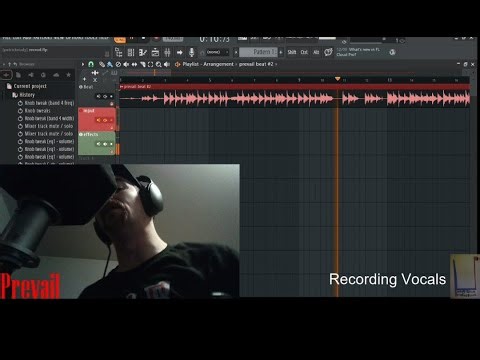Open the Piano roll toolbar icon

pos(143,52)
